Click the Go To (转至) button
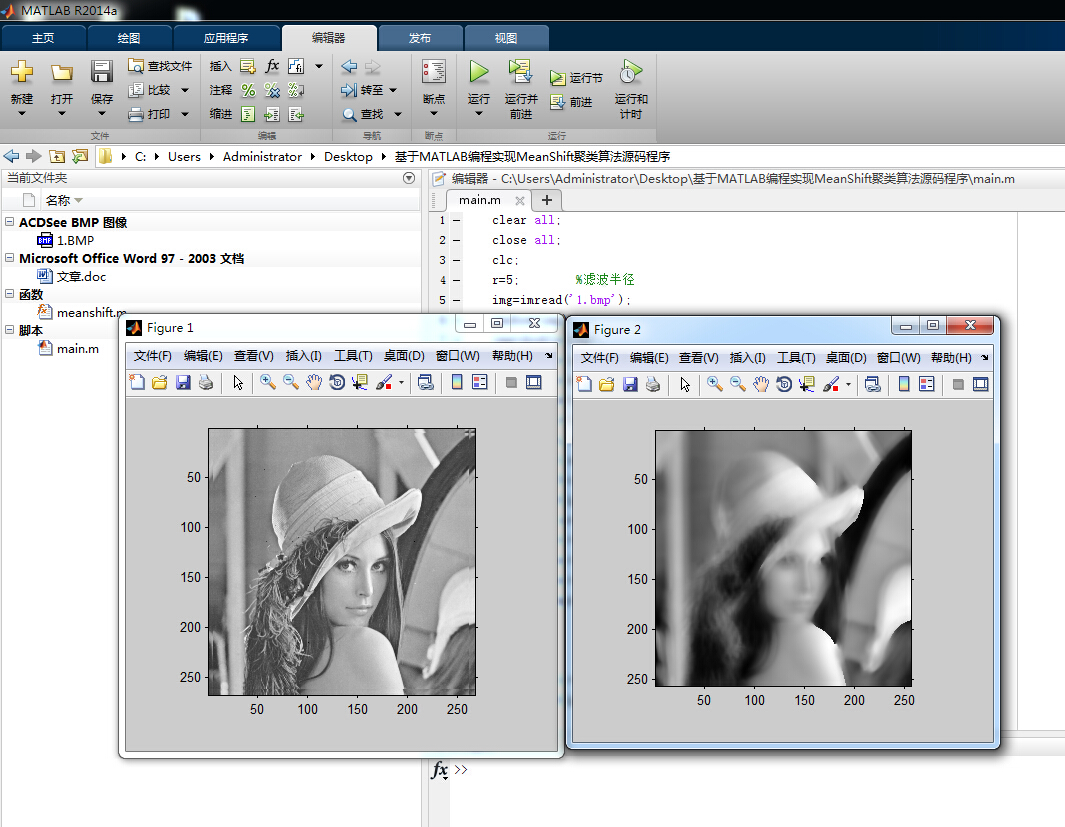 pos(362,90)
